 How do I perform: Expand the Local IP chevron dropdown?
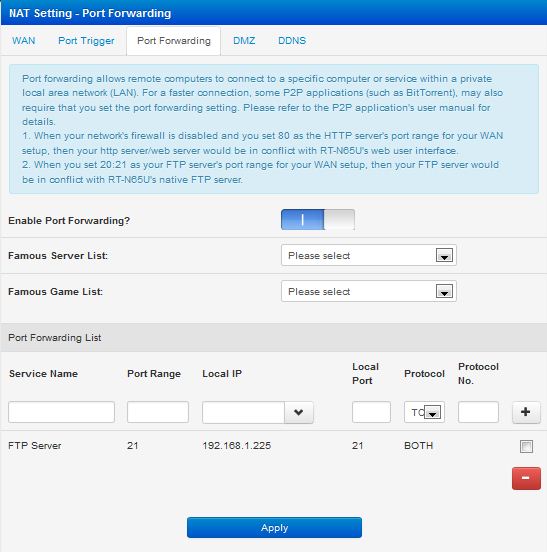[x=299, y=412]
